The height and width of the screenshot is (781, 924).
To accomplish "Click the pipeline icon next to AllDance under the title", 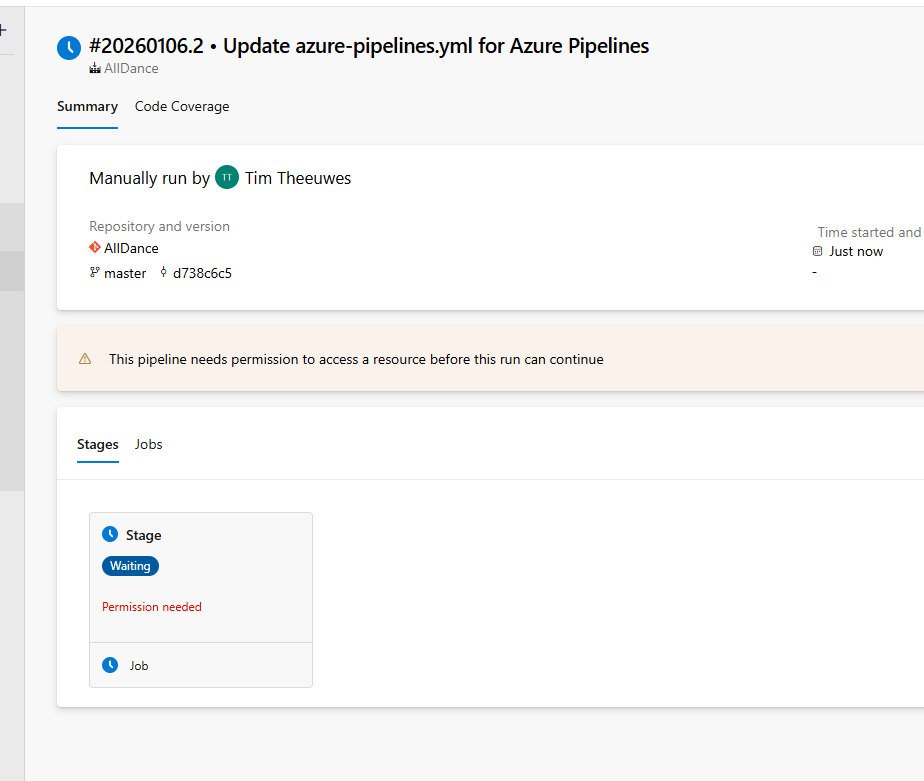I will 95,69.
